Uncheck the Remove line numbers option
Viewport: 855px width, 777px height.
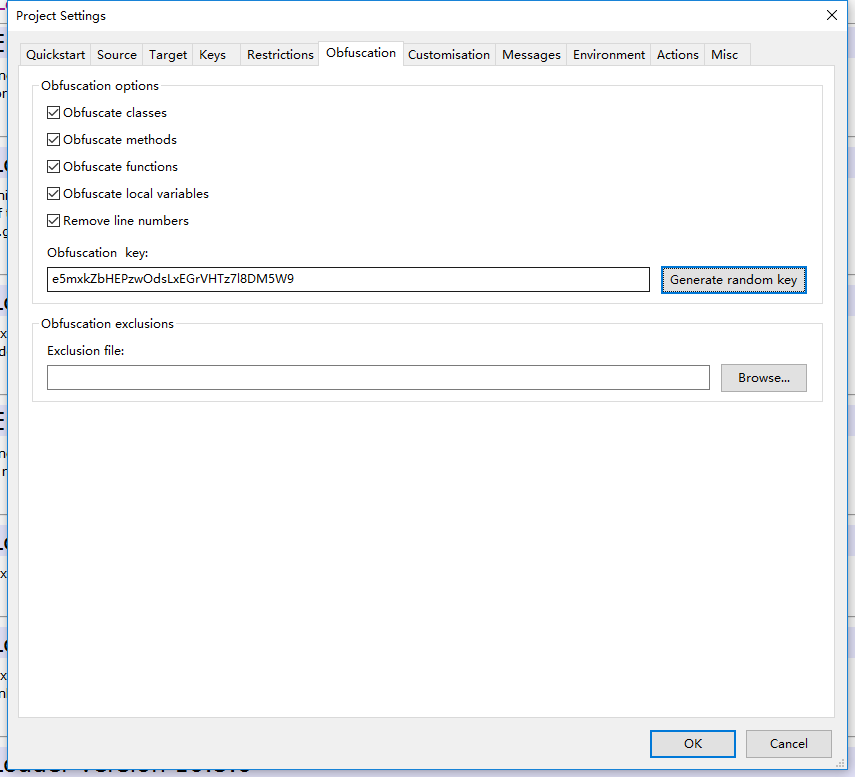53,220
